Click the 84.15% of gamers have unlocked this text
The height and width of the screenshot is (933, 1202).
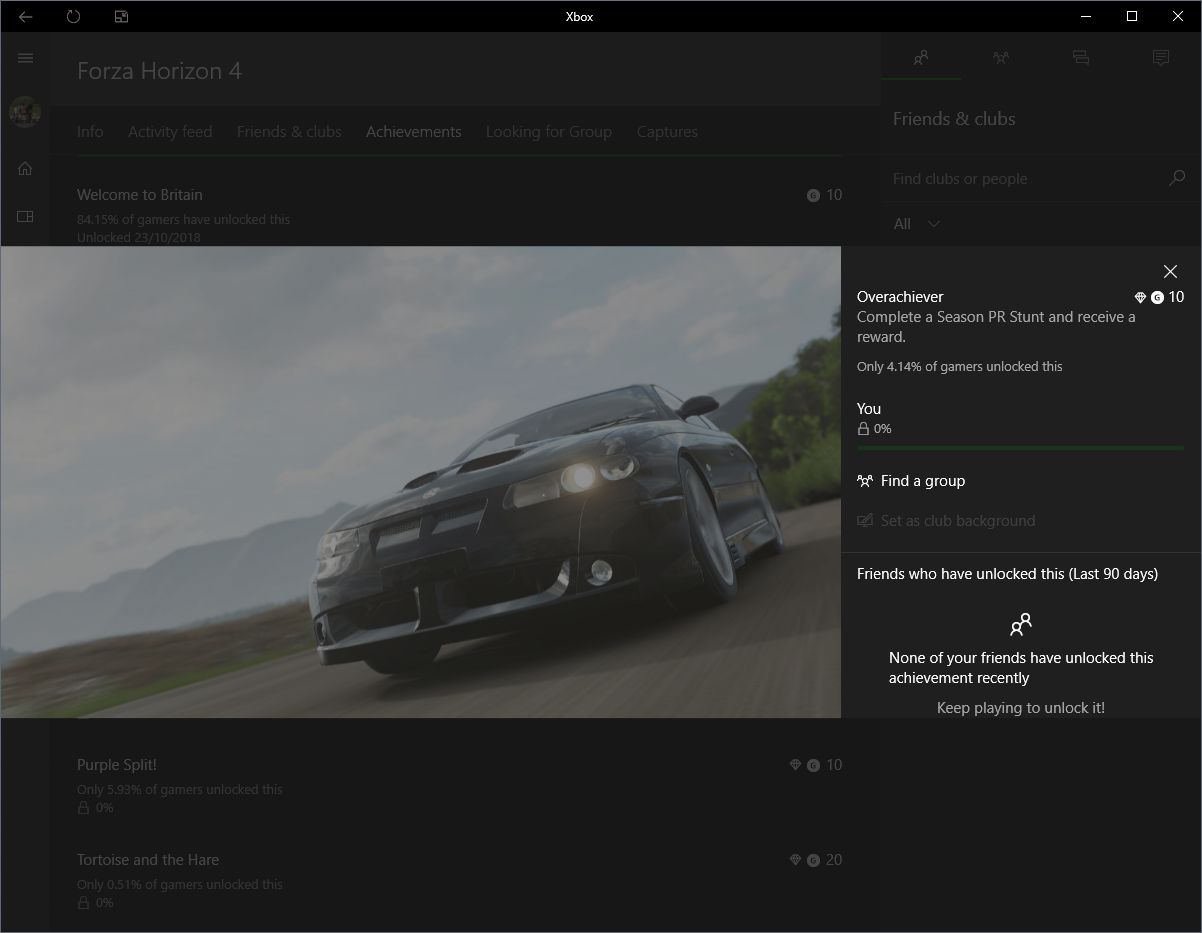[x=183, y=219]
